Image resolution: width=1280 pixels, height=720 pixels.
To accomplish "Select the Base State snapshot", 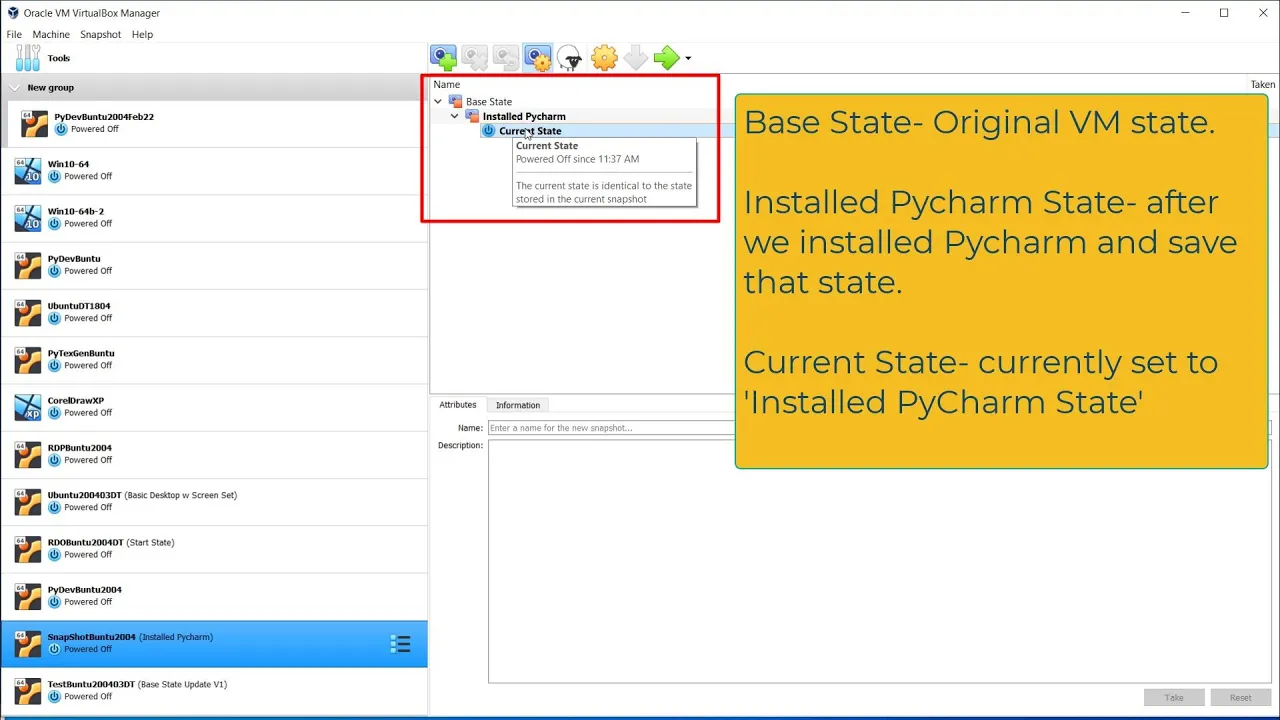I will (x=489, y=102).
